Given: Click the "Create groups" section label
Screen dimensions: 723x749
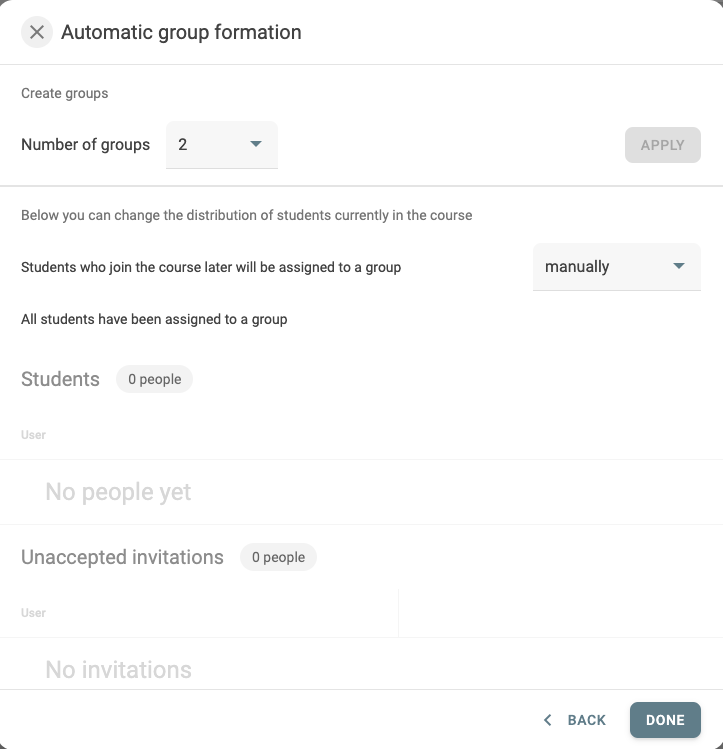Looking at the screenshot, I should [x=64, y=93].
